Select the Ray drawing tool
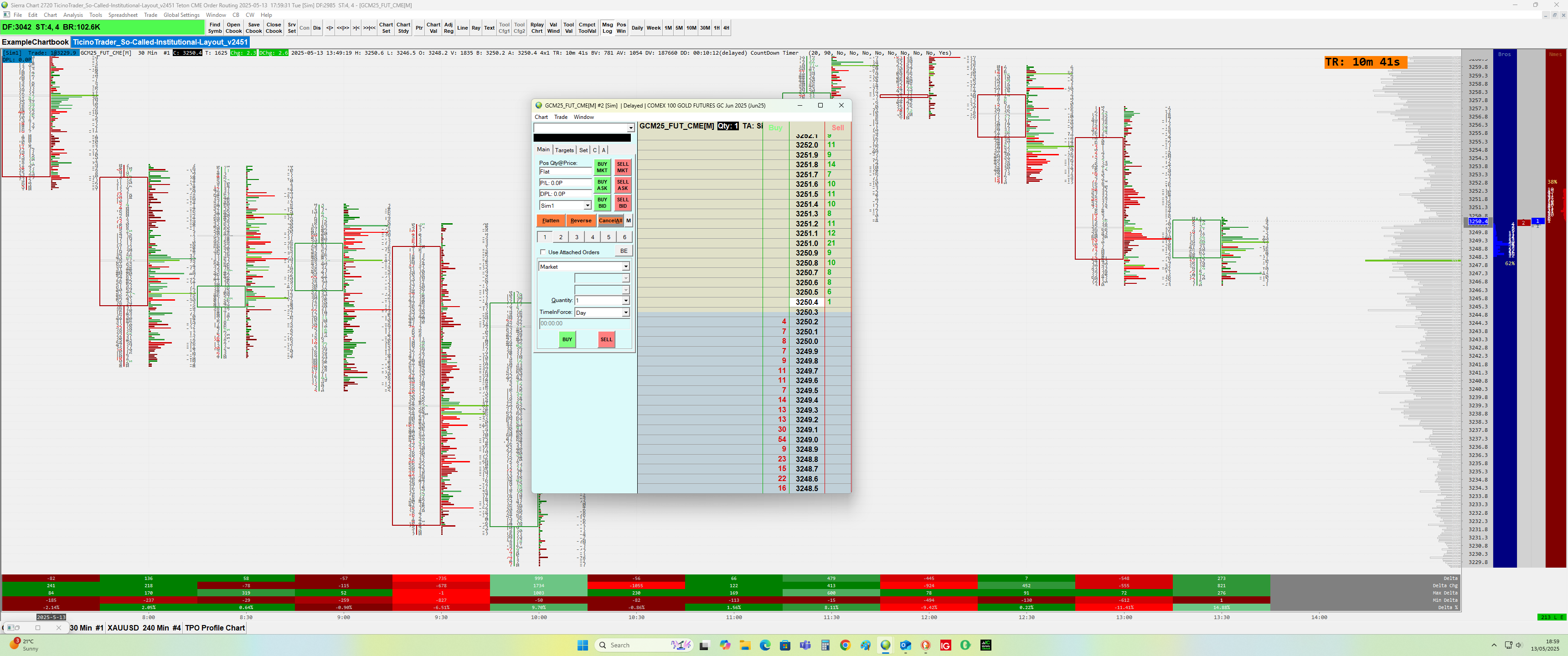 tap(476, 28)
